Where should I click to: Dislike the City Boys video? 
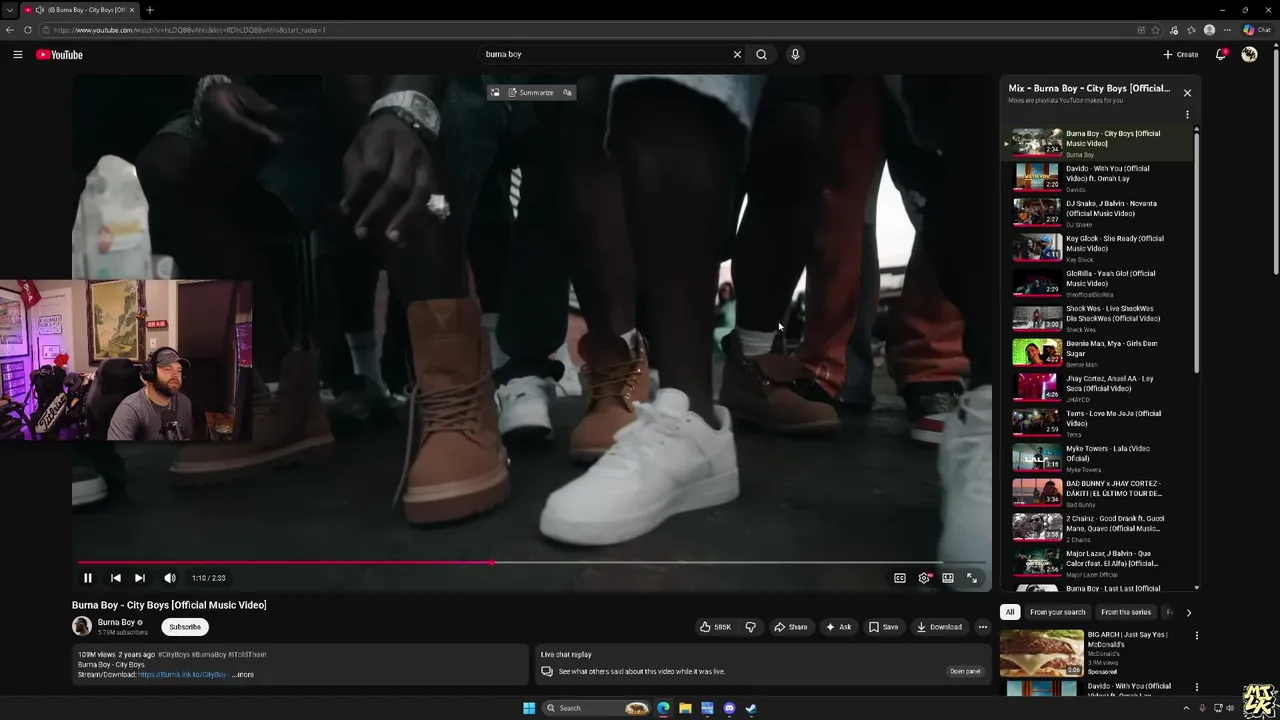tap(751, 627)
